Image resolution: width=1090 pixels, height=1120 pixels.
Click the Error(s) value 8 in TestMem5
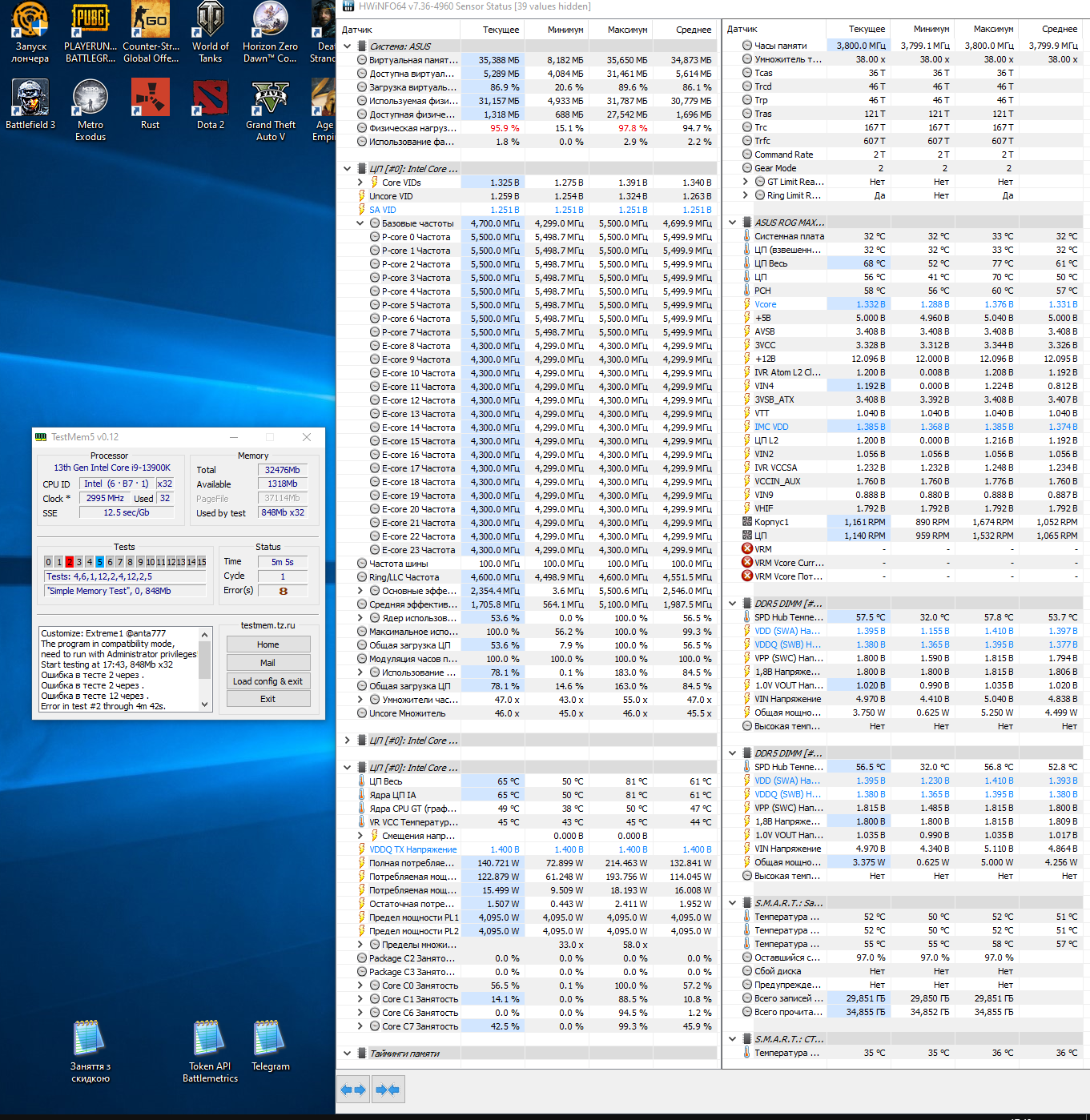[x=283, y=591]
